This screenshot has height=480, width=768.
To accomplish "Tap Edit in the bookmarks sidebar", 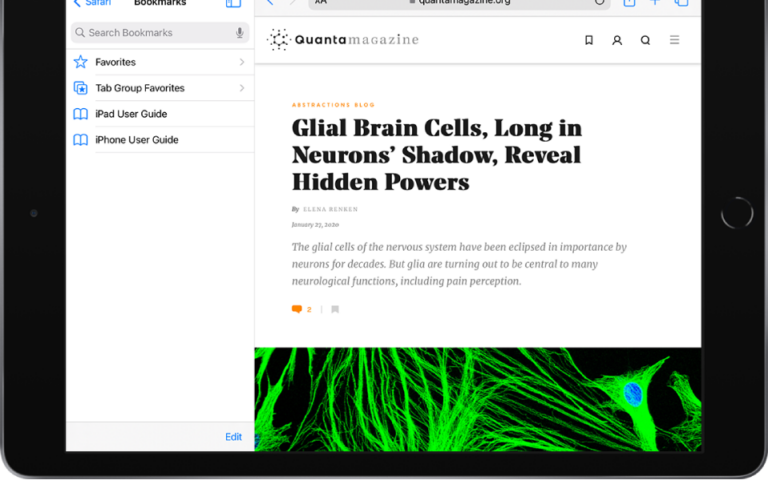I will 234,437.
